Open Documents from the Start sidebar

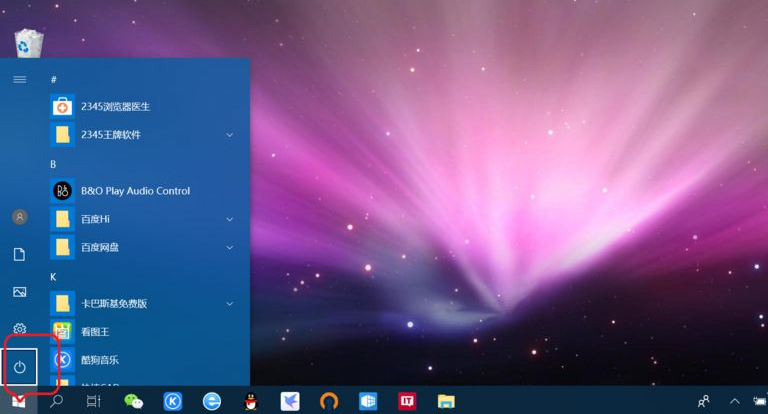coord(19,255)
